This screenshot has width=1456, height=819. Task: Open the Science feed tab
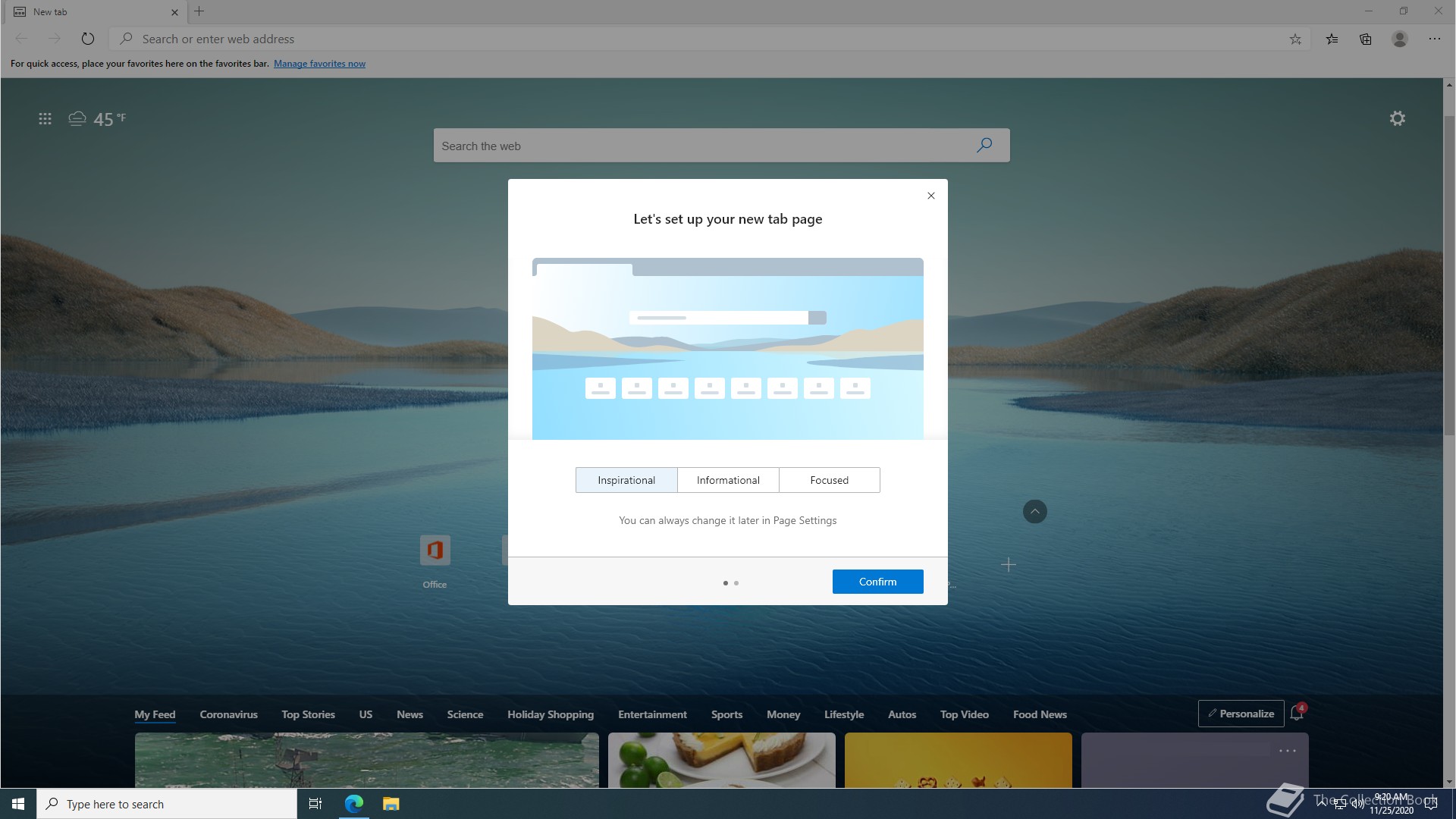pyautogui.click(x=465, y=714)
